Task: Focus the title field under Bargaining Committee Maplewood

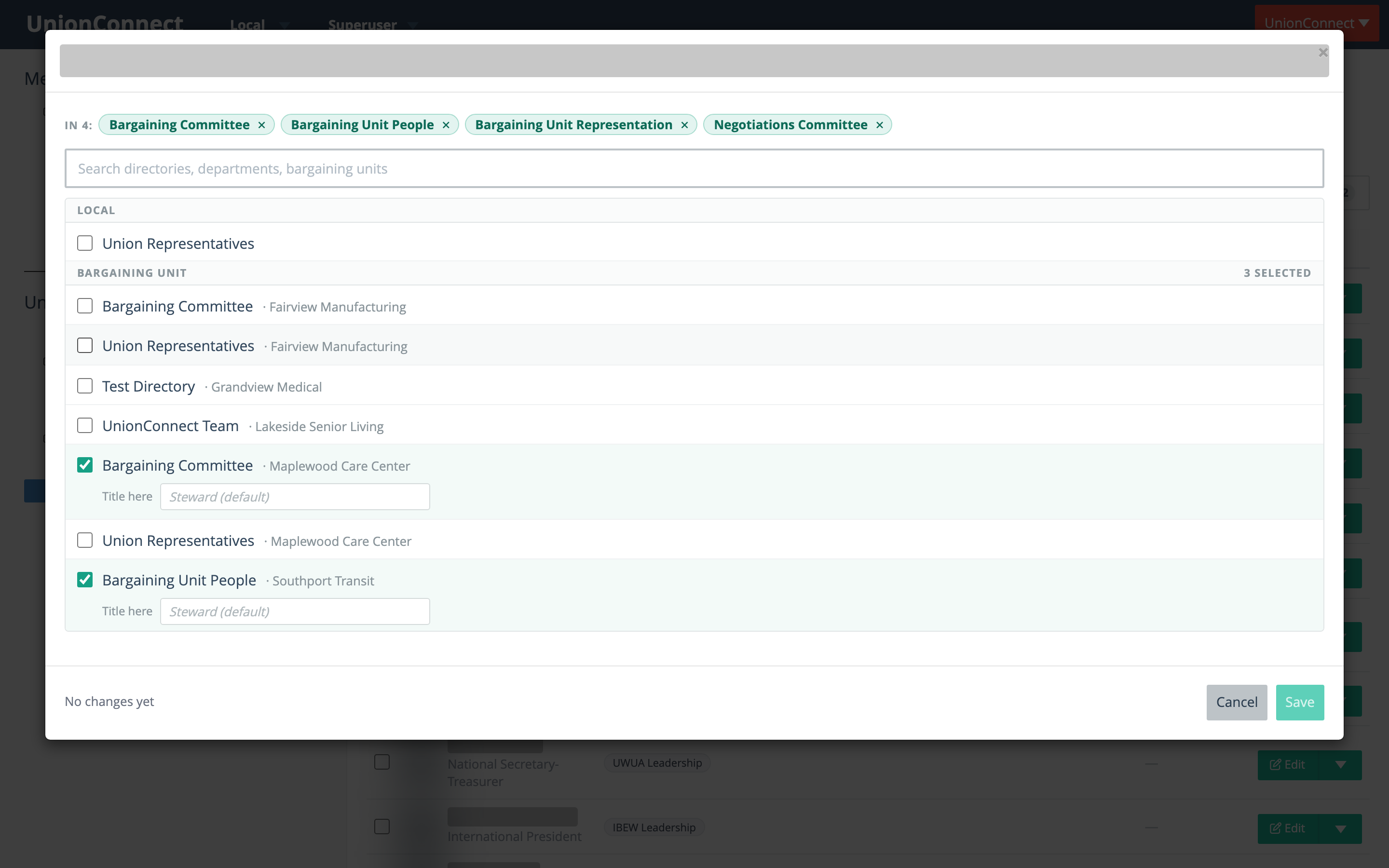Action: pos(295,497)
